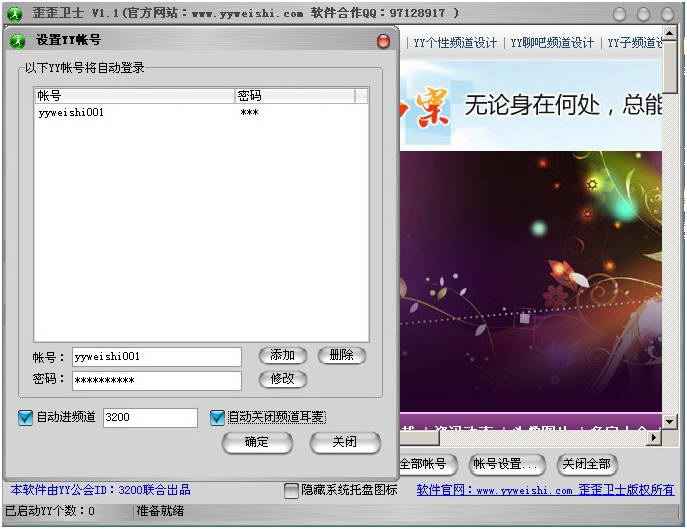Click the vertical scrollbar up arrow
Screen dimensions: 687x529
point(669,33)
